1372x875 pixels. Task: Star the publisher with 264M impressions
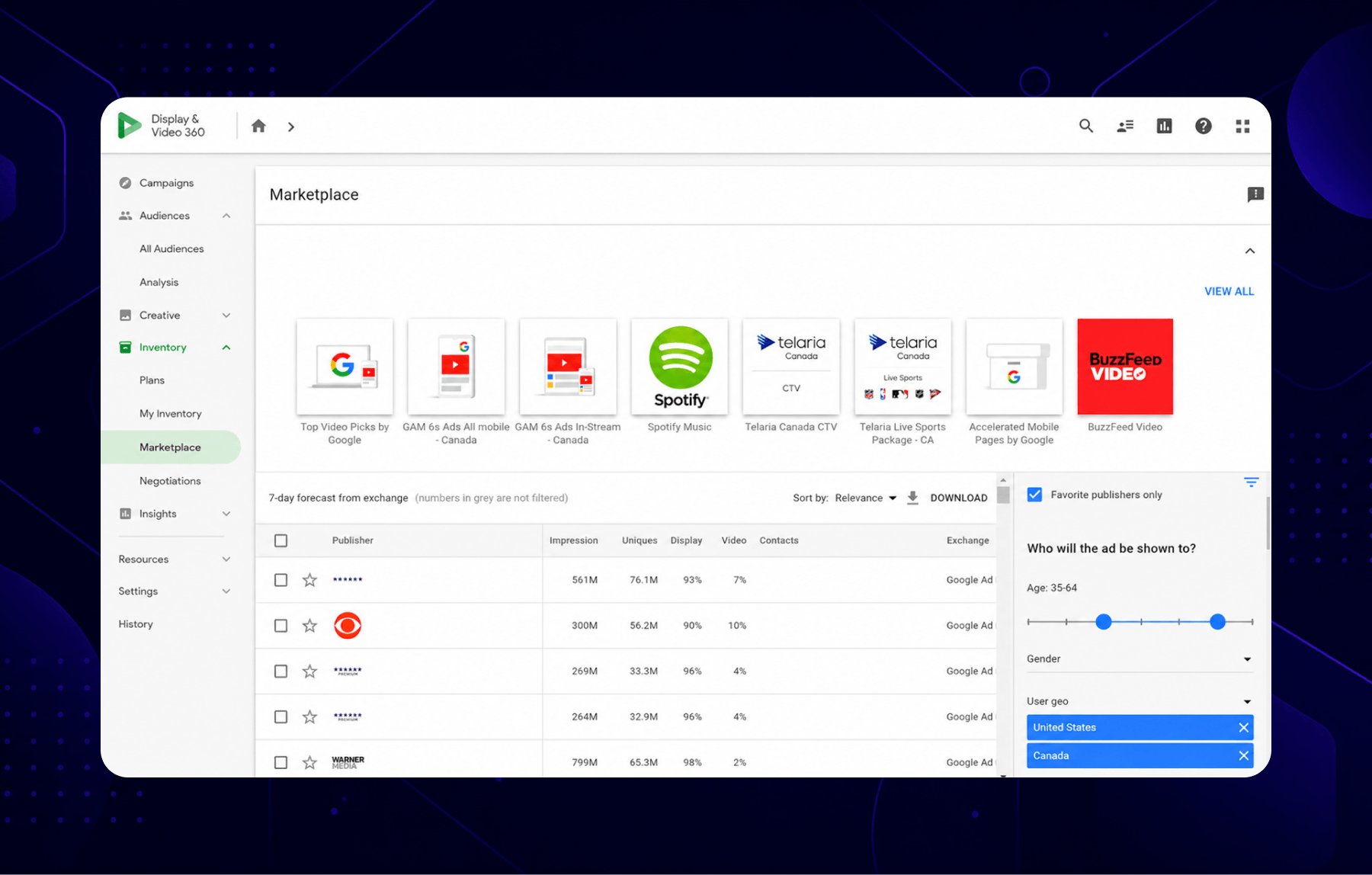309,717
